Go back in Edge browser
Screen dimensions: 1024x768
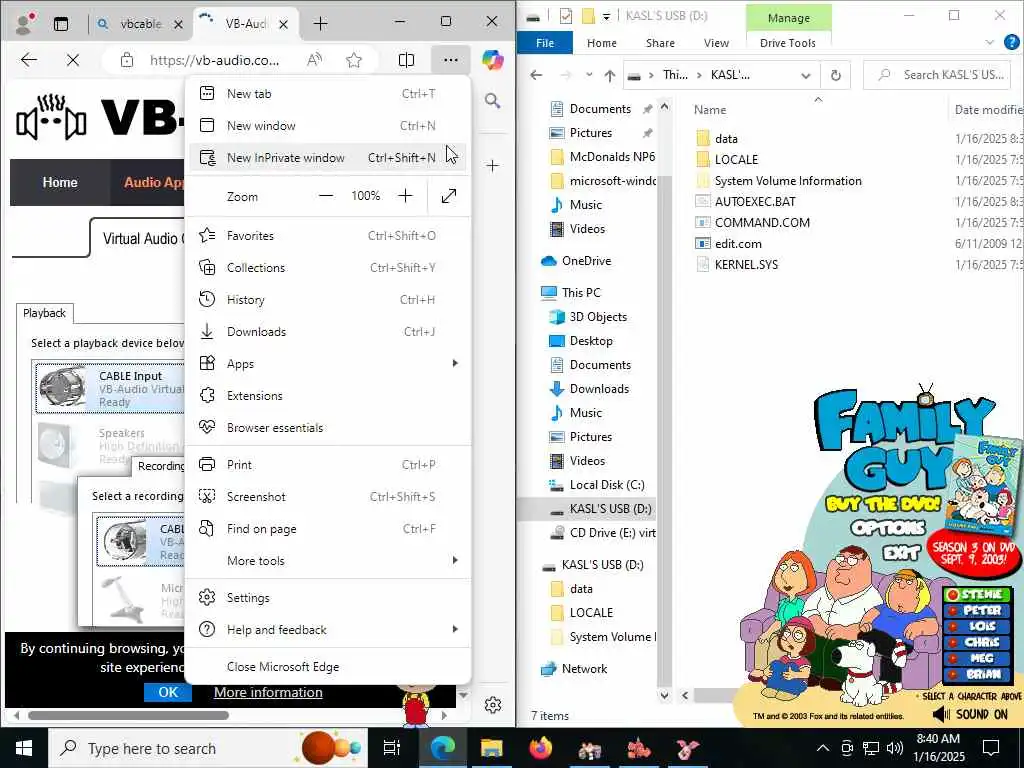point(29,60)
